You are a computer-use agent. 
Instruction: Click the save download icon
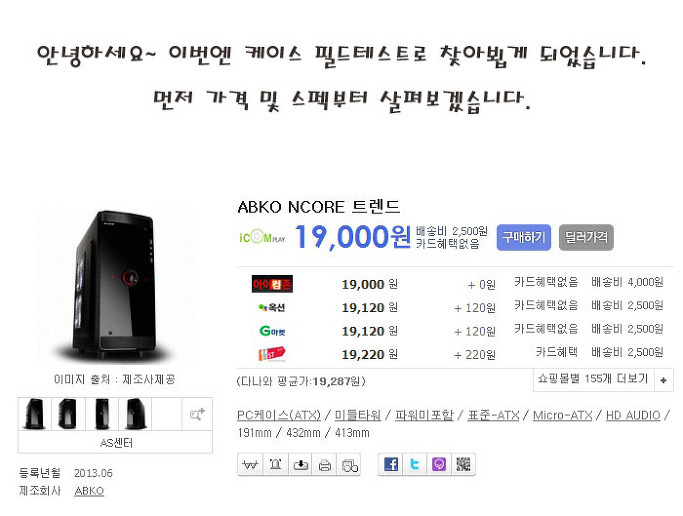tap(300, 465)
